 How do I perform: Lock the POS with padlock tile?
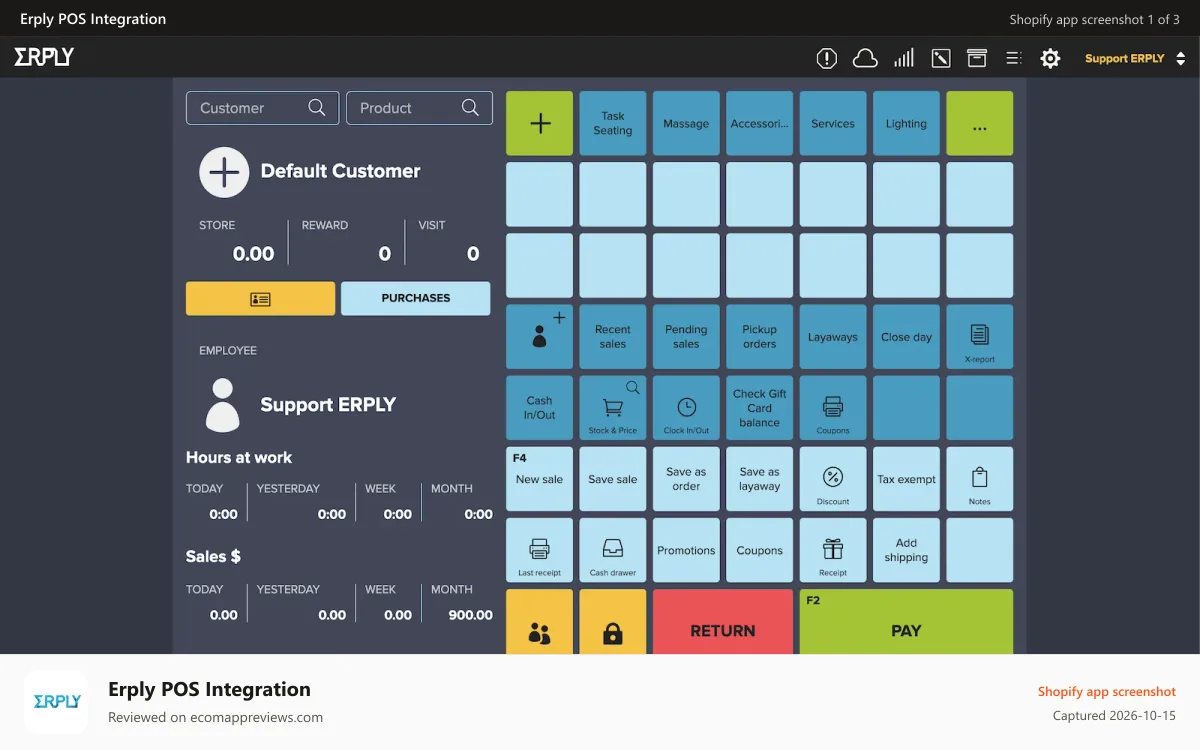pos(613,622)
